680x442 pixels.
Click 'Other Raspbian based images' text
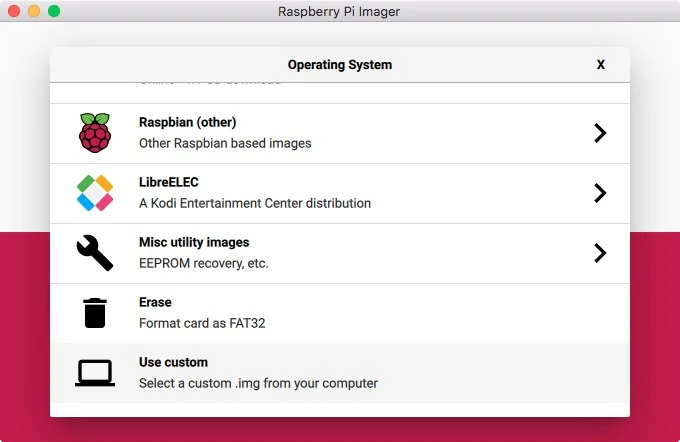(x=225, y=143)
